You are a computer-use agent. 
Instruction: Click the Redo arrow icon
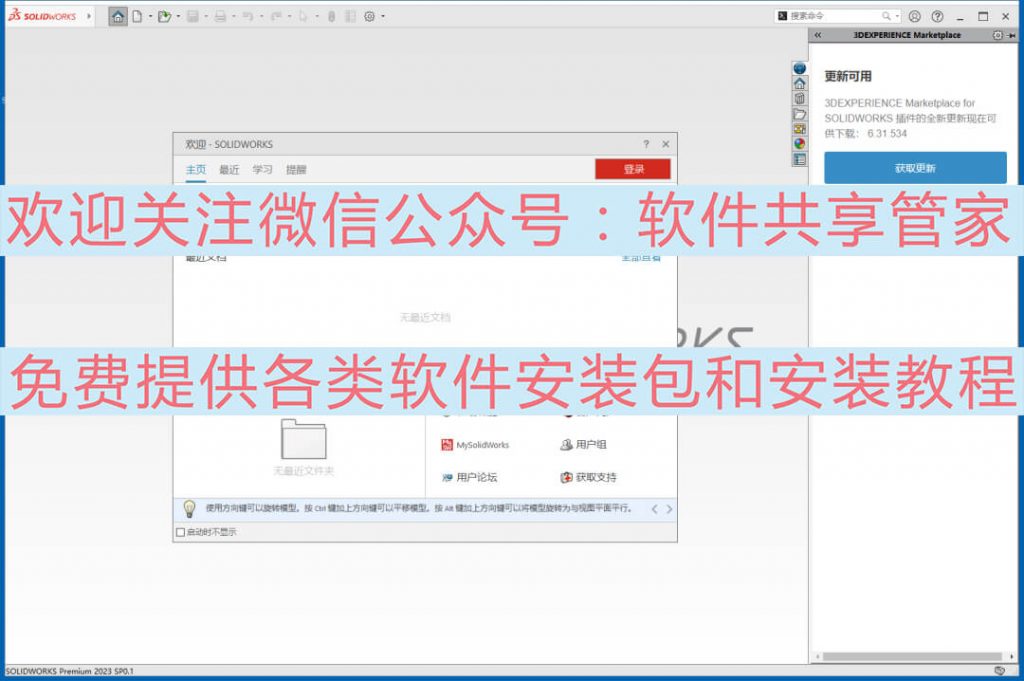coord(276,16)
